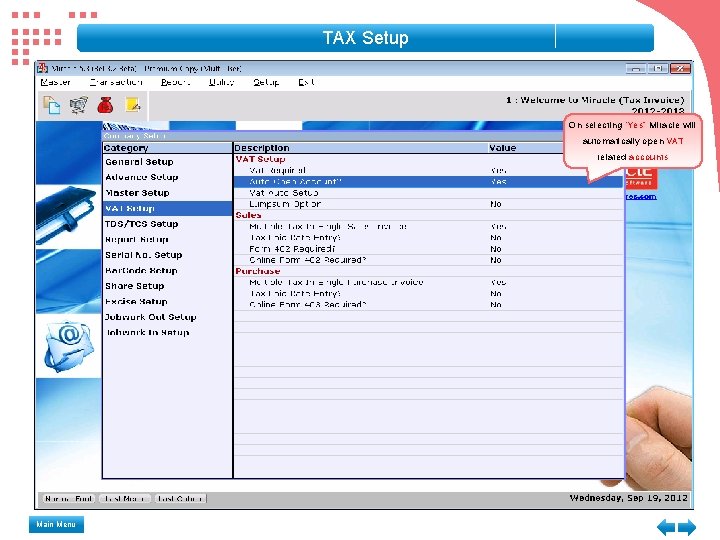Select Share Setup category

pyautogui.click(x=168, y=286)
